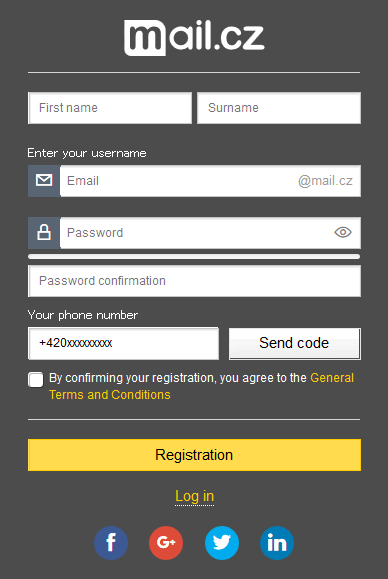Focus the First name field
Screen dimensions: 388x579
click(110, 108)
